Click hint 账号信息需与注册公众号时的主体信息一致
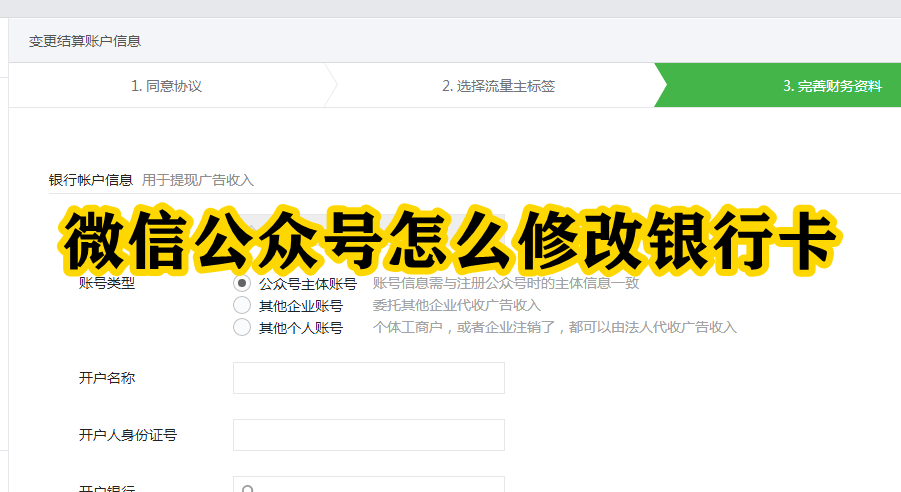This screenshot has width=901, height=492. (x=506, y=283)
